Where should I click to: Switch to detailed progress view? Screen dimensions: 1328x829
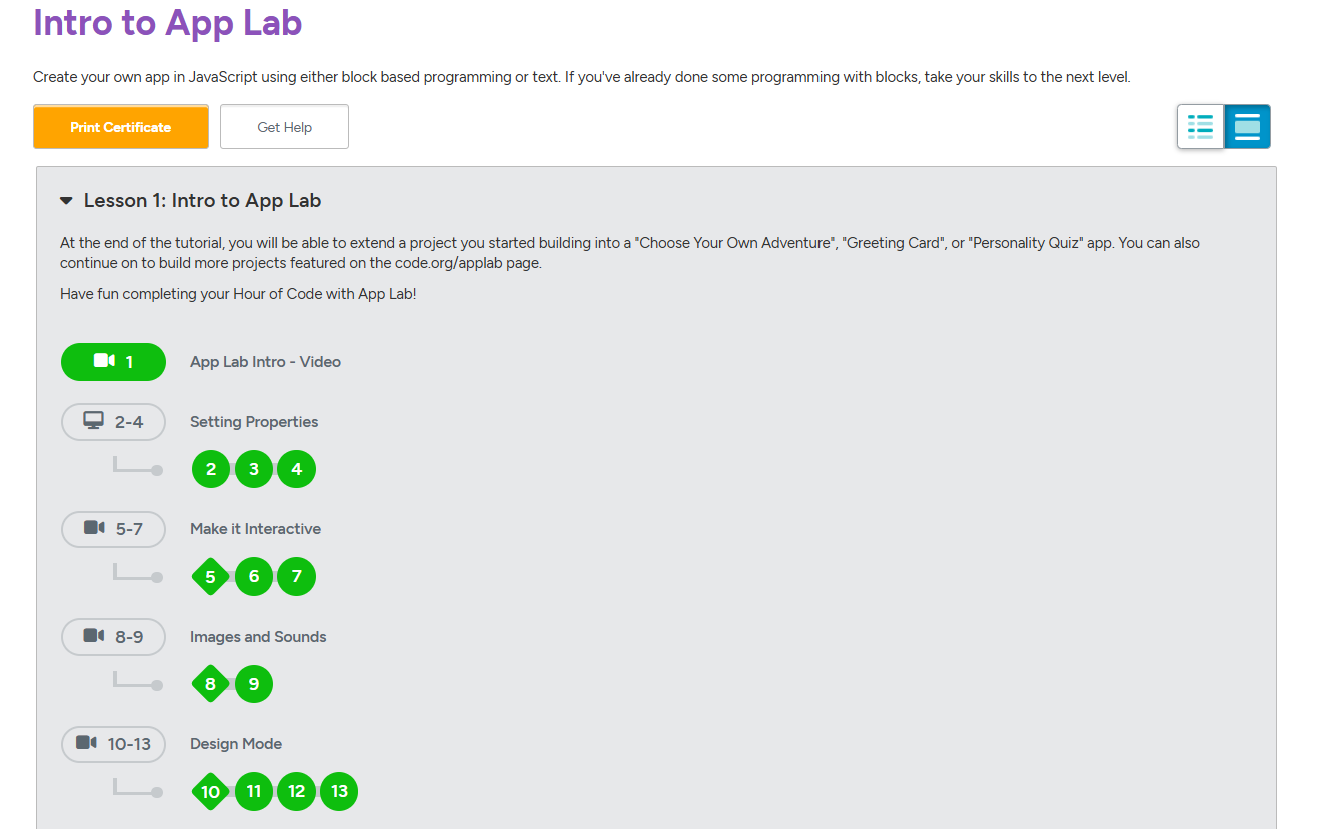tap(1247, 127)
